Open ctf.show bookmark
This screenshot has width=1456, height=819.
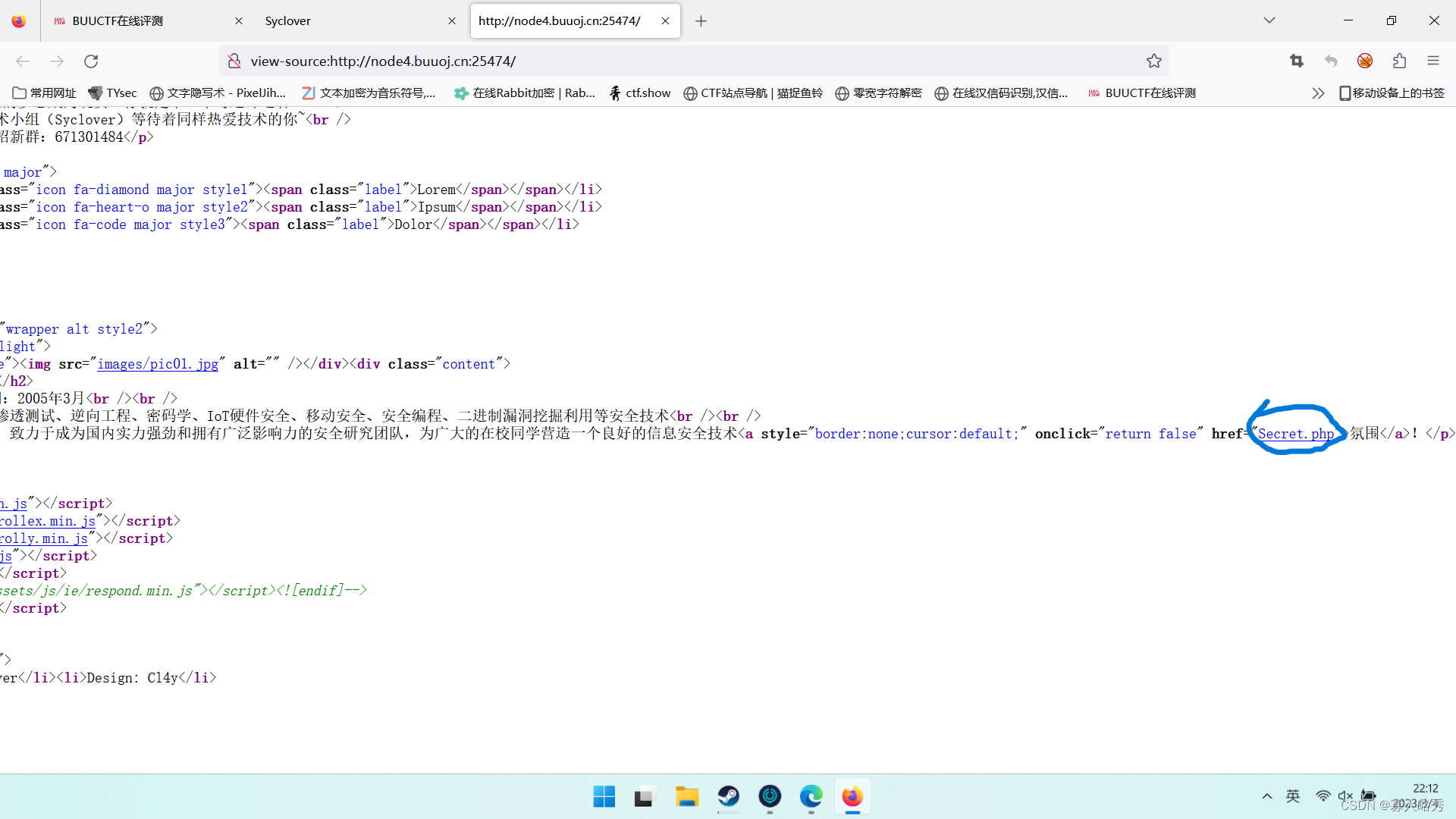(x=640, y=93)
